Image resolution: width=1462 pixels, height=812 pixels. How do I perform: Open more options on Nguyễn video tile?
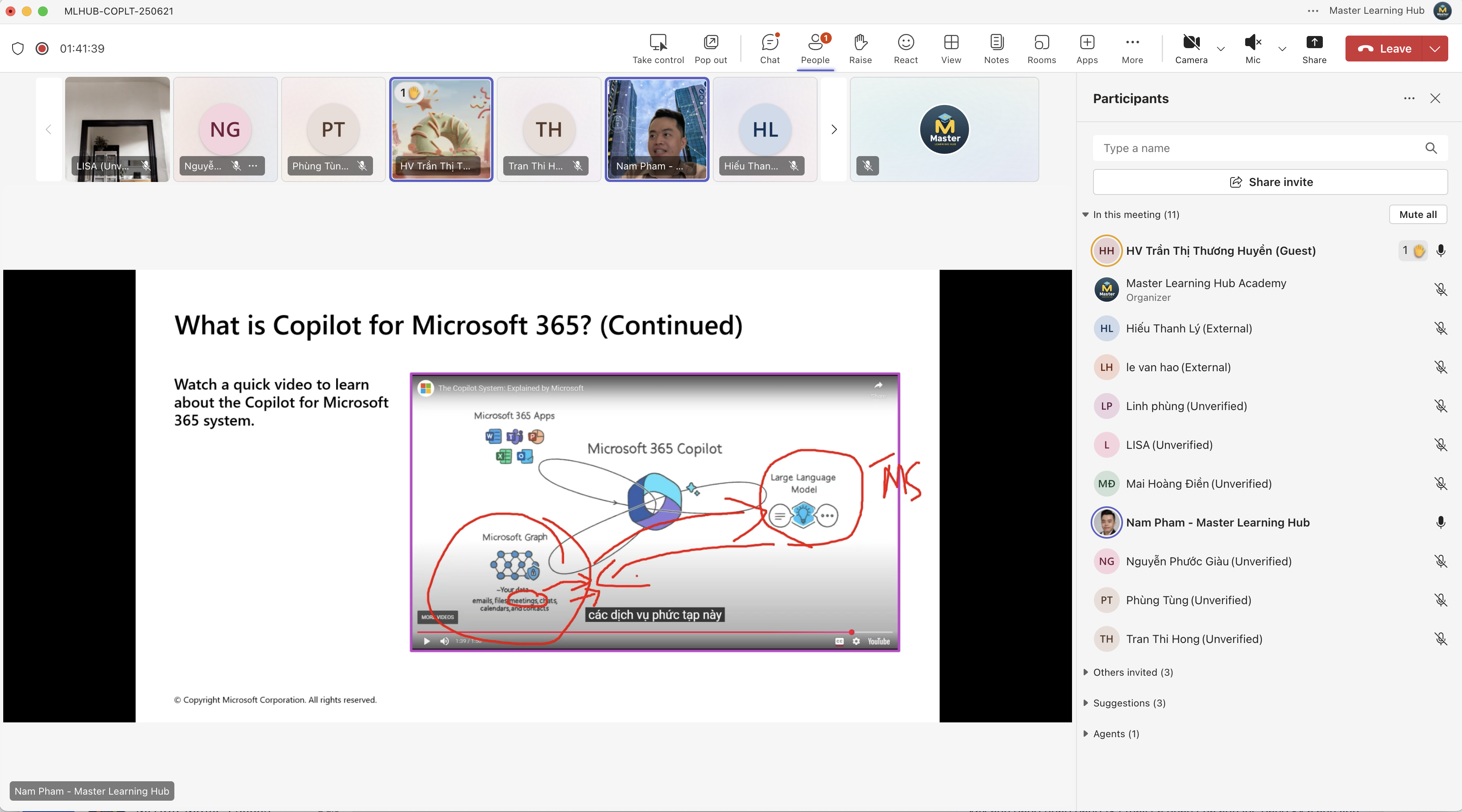[253, 166]
